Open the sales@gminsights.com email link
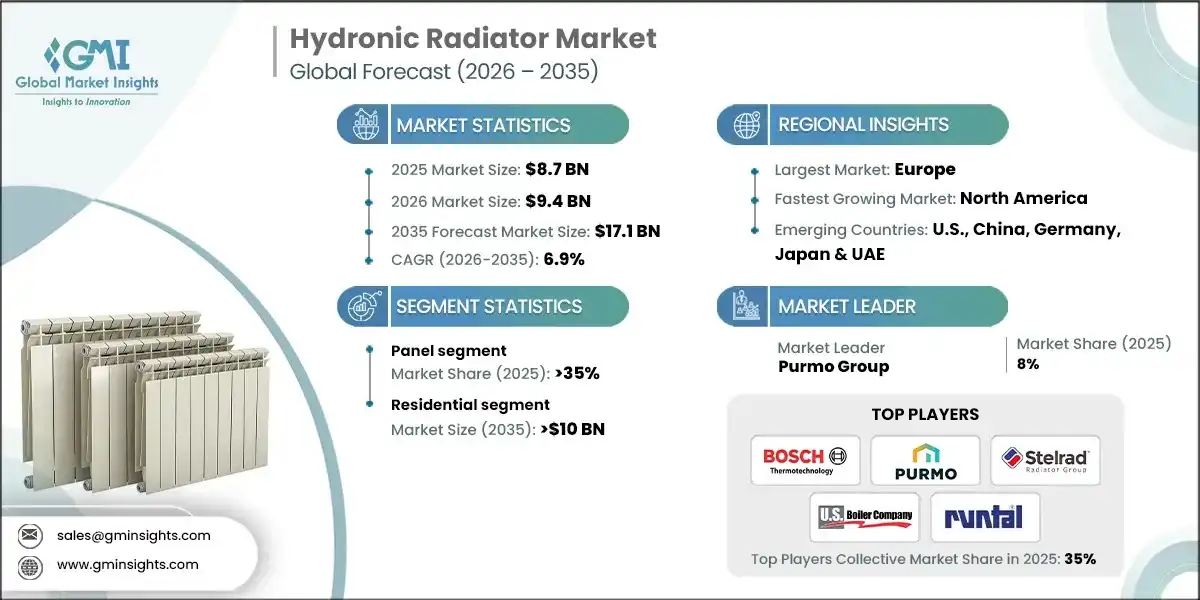 point(133,535)
